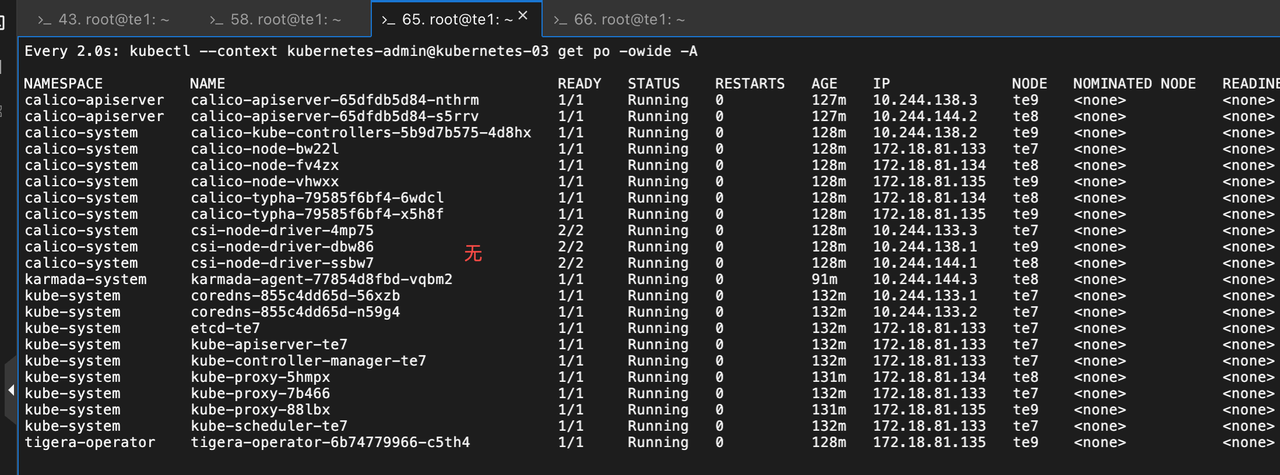Image resolution: width=1280 pixels, height=475 pixels.
Task: Click IP address 10.244.144.3
Action: (x=925, y=279)
